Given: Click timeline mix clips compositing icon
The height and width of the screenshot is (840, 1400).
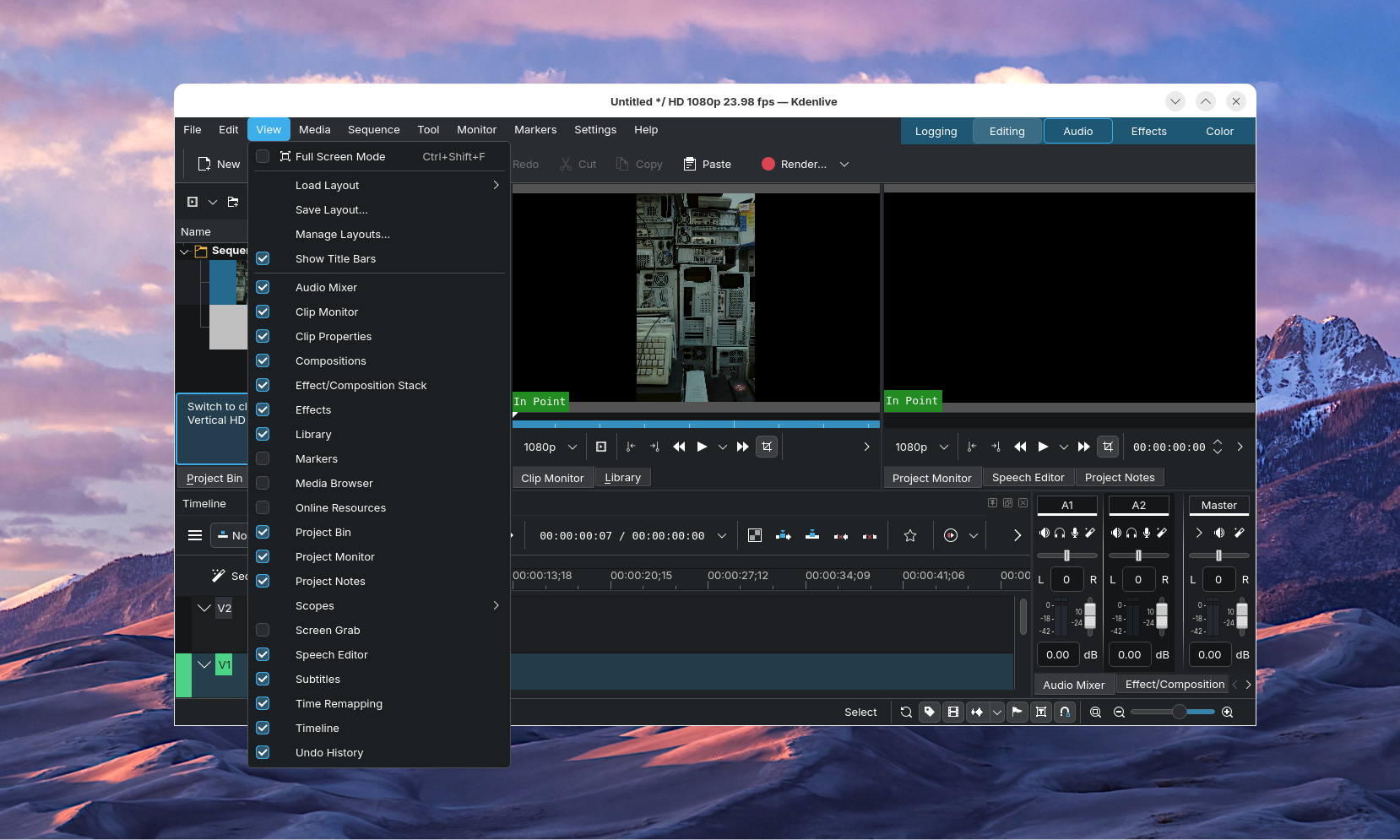Looking at the screenshot, I should click(x=755, y=535).
